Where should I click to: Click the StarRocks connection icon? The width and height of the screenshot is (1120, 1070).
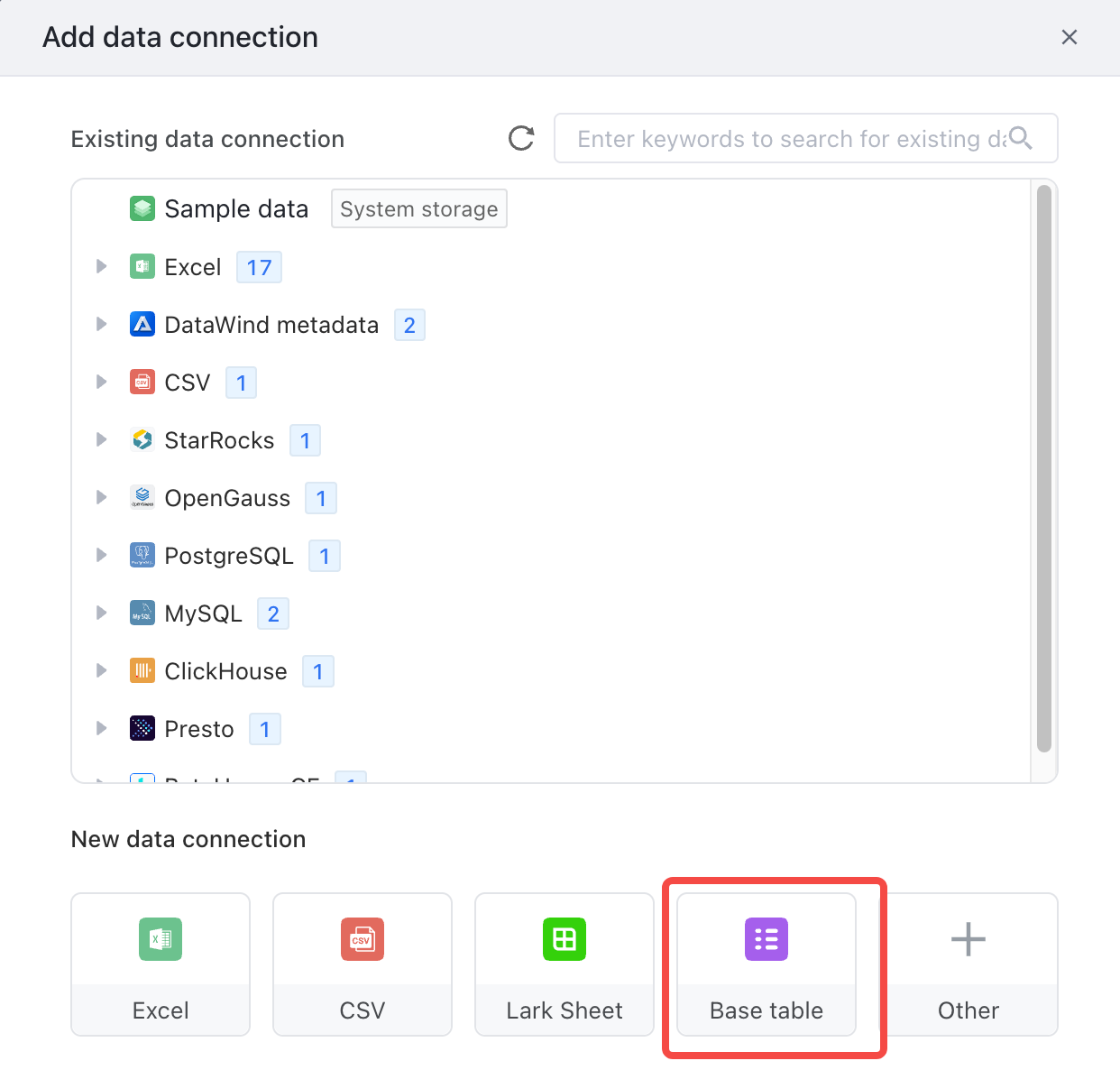click(x=142, y=439)
